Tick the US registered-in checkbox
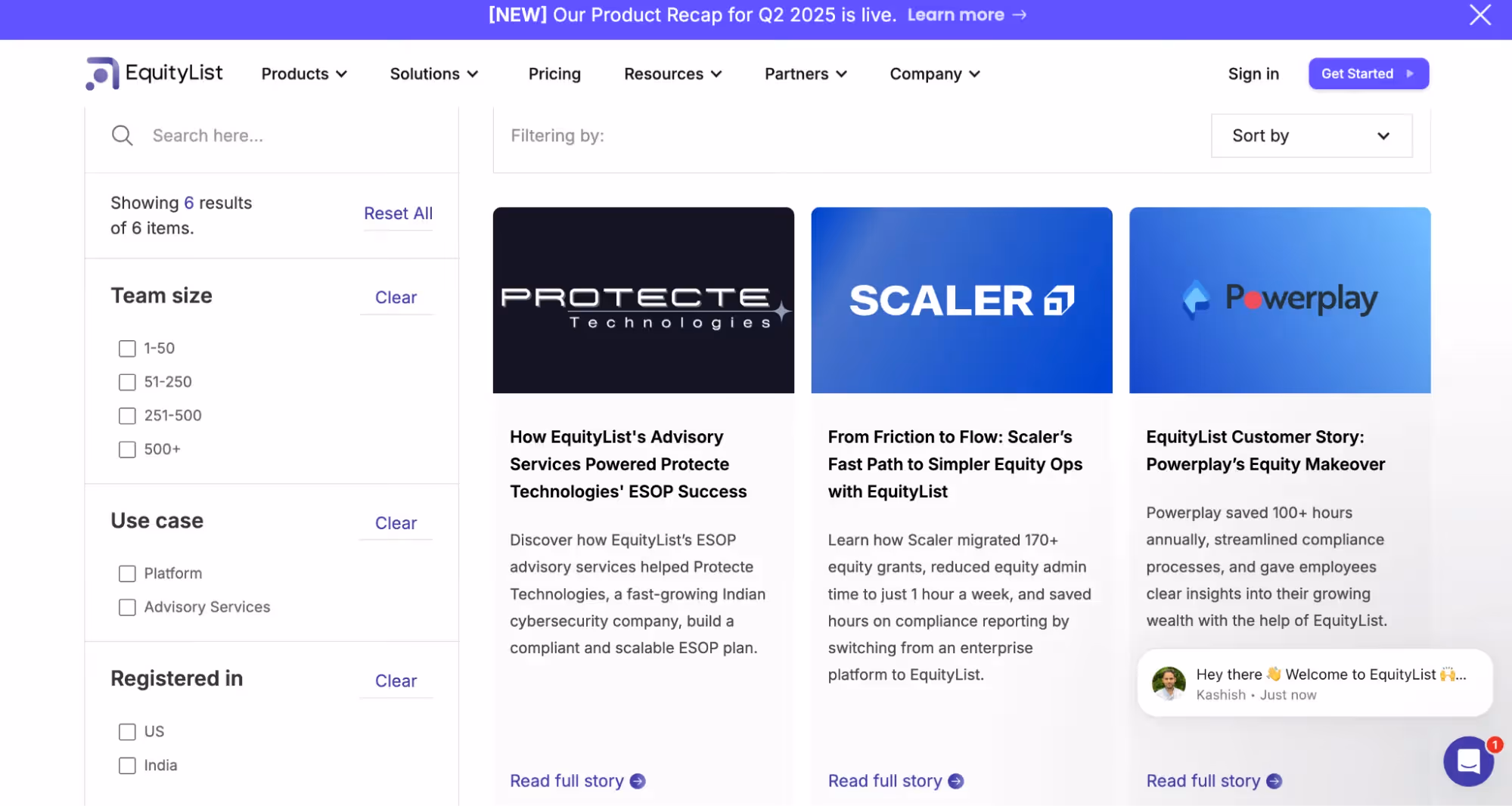 click(x=127, y=732)
